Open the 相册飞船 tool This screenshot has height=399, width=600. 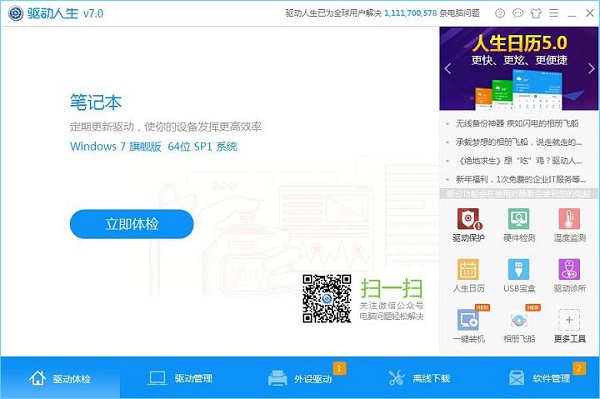point(518,320)
